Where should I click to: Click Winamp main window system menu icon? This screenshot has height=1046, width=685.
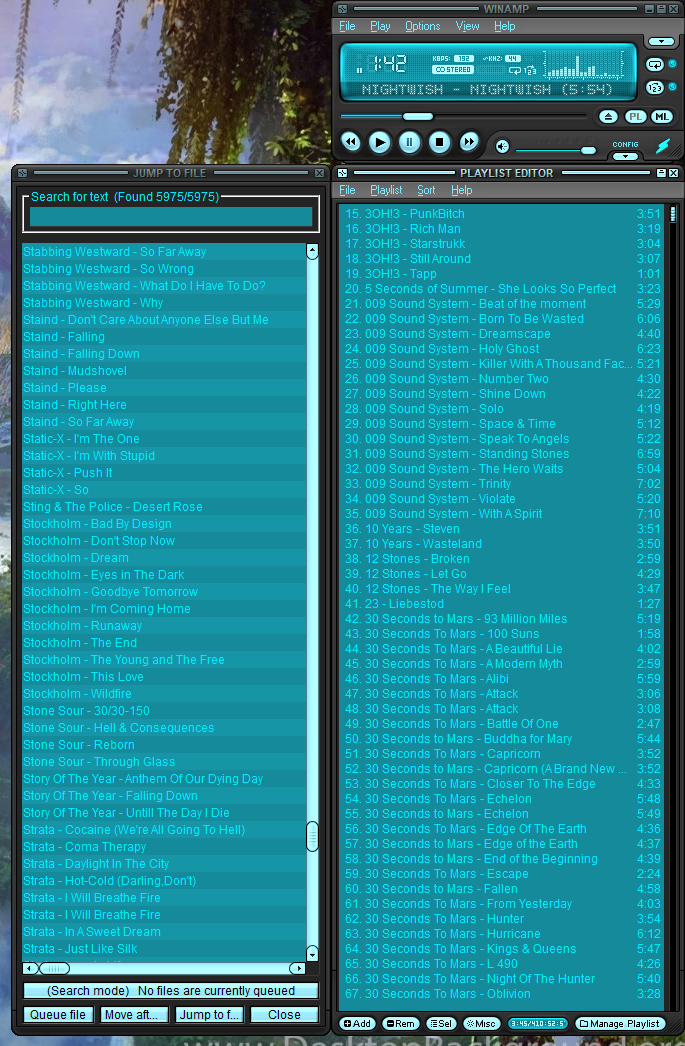pyautogui.click(x=342, y=9)
